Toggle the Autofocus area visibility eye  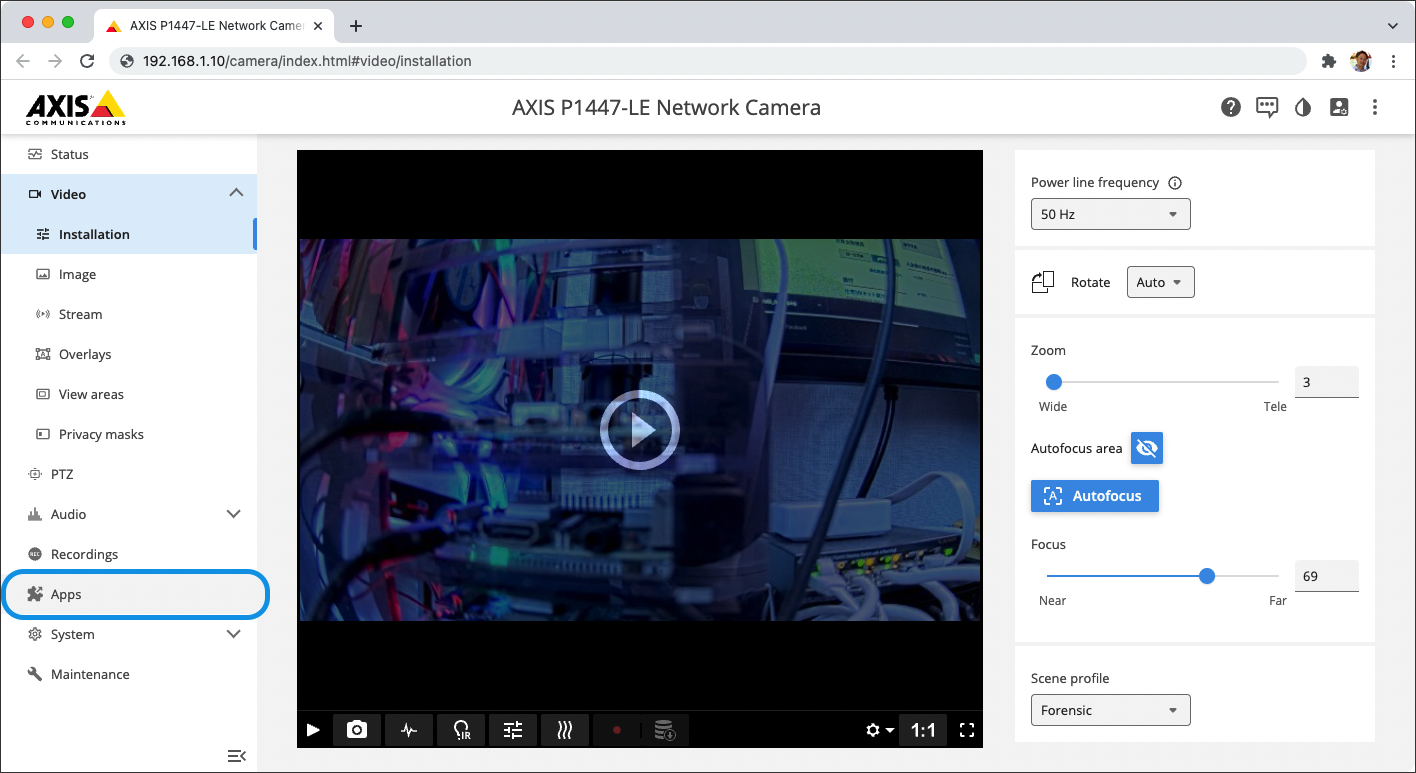coord(1147,448)
